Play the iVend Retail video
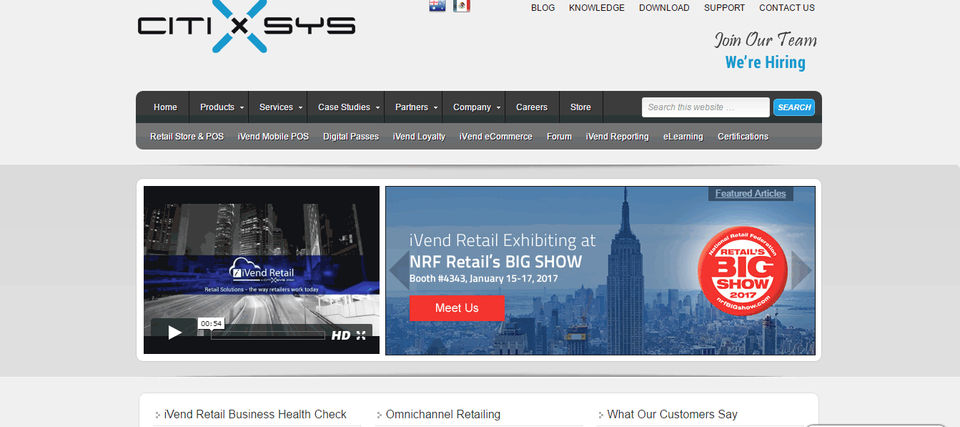 (x=174, y=333)
